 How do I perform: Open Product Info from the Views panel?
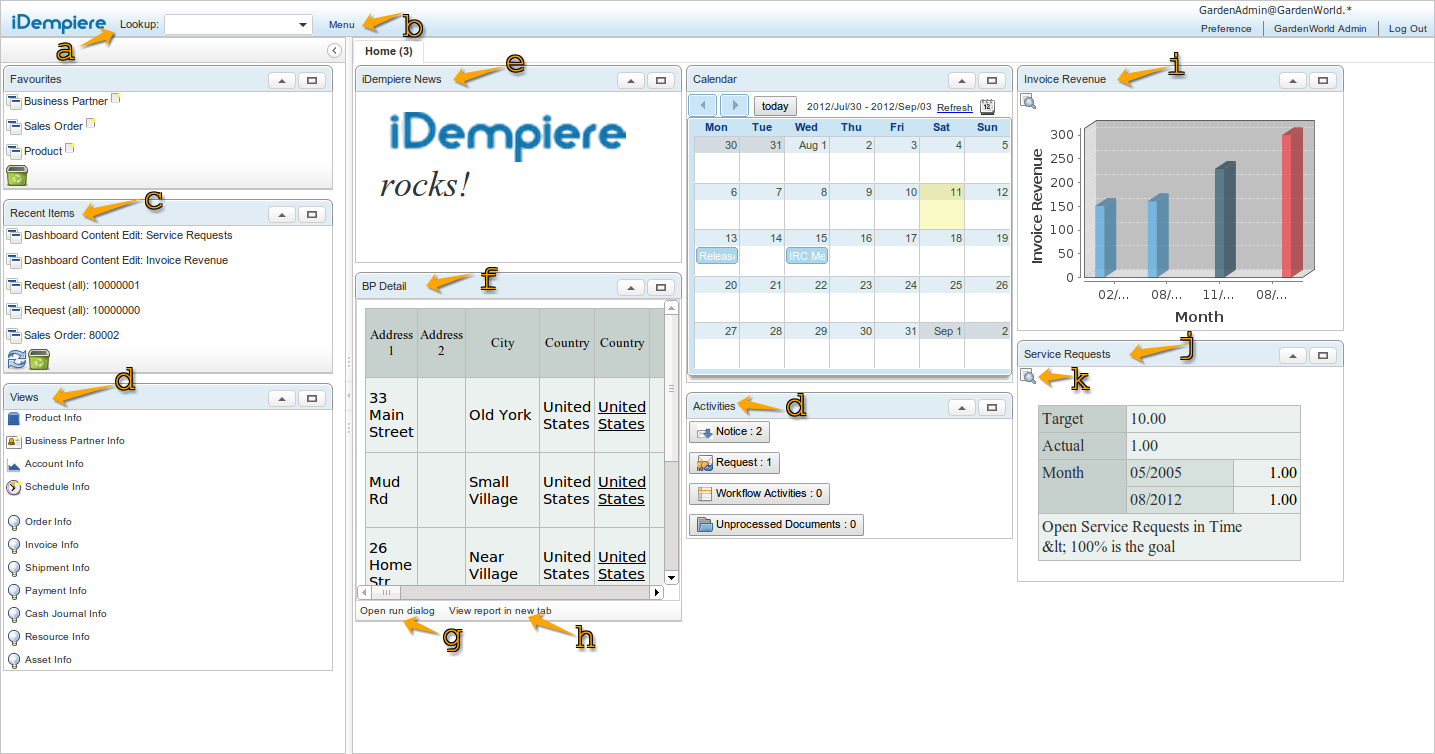coord(53,418)
